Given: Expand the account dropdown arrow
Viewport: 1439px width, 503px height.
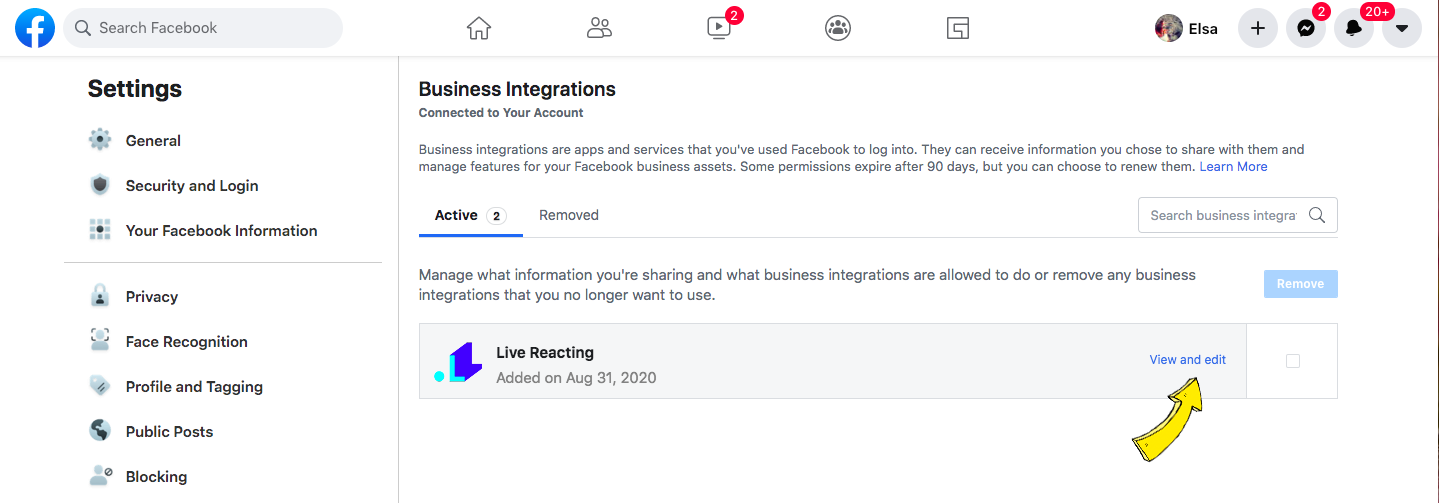Looking at the screenshot, I should (1402, 28).
